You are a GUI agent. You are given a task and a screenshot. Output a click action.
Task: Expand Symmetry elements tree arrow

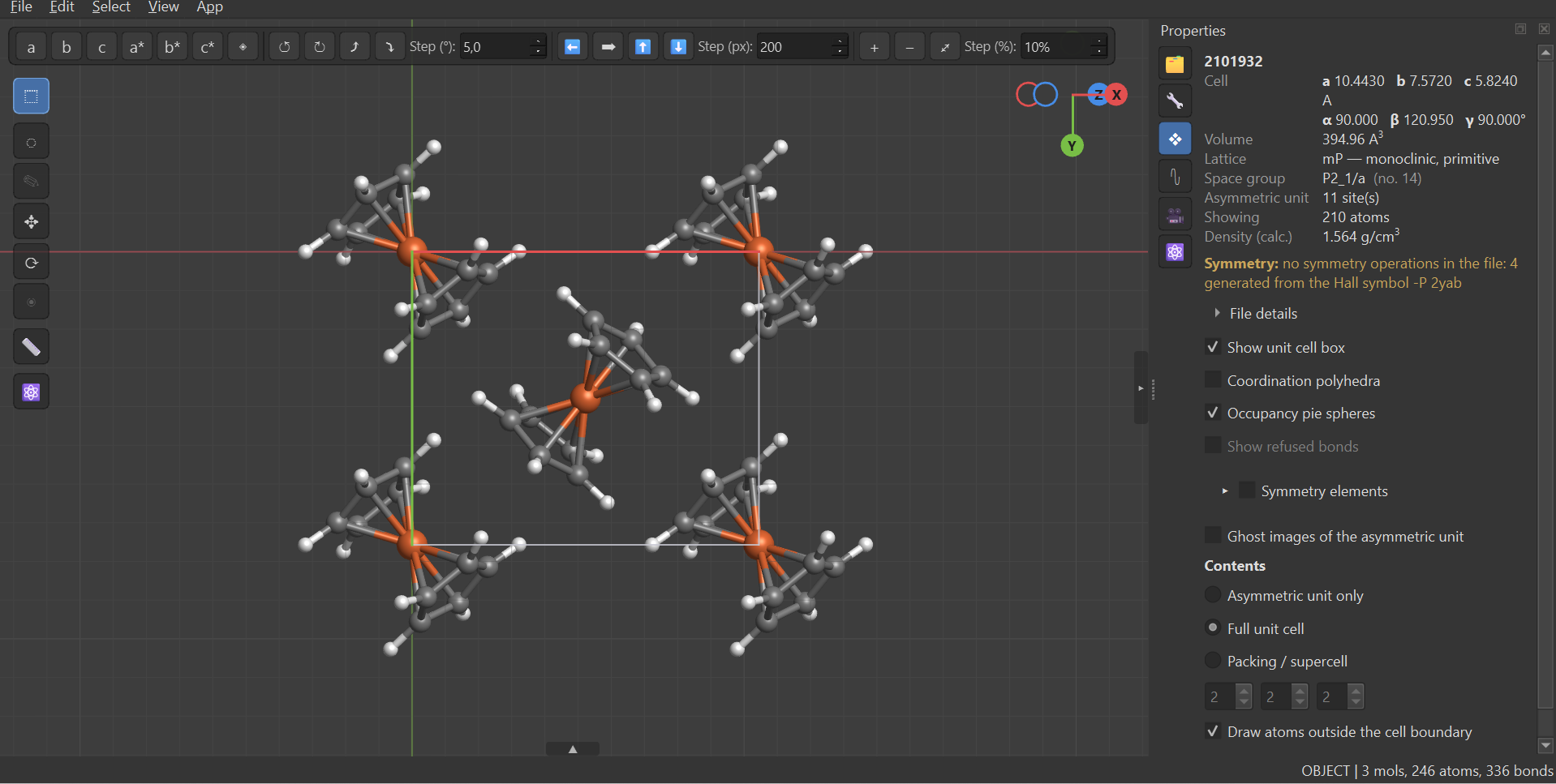[1225, 491]
